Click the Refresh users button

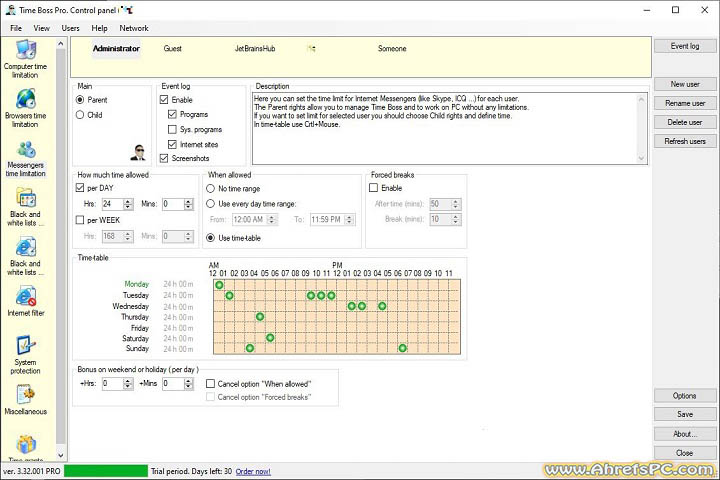click(685, 141)
